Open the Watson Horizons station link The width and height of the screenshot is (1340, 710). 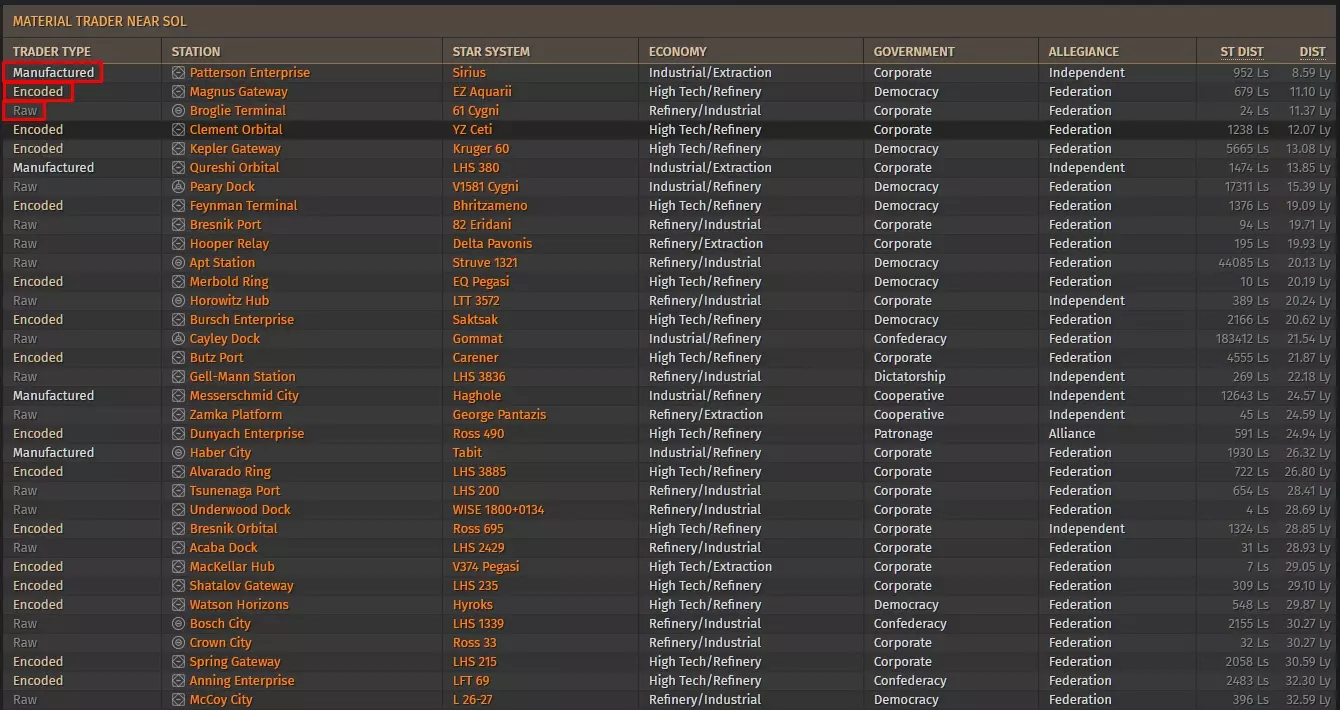[239, 605]
